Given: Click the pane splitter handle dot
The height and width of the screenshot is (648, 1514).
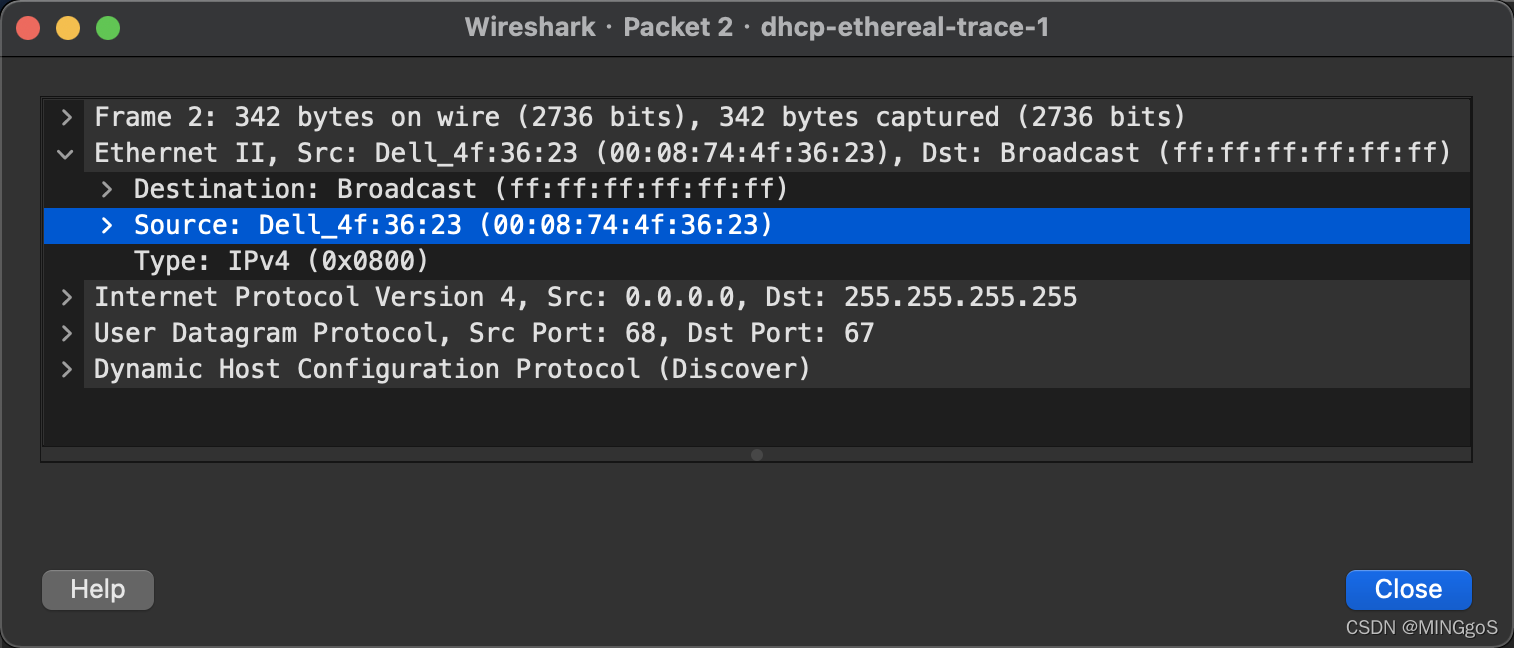Looking at the screenshot, I should coord(757,455).
